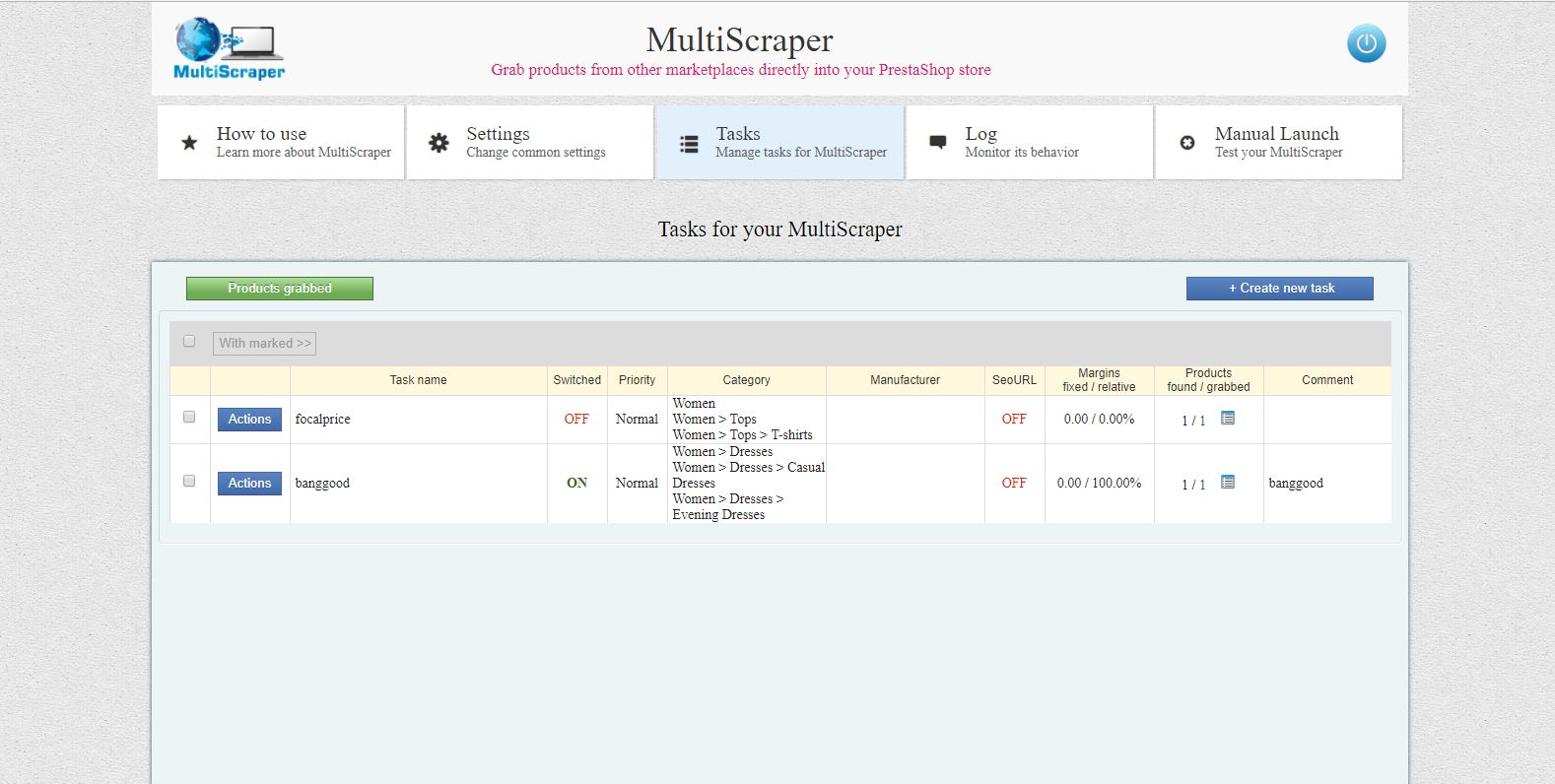
Task: Click the MultiScraper logo
Action: click(230, 48)
